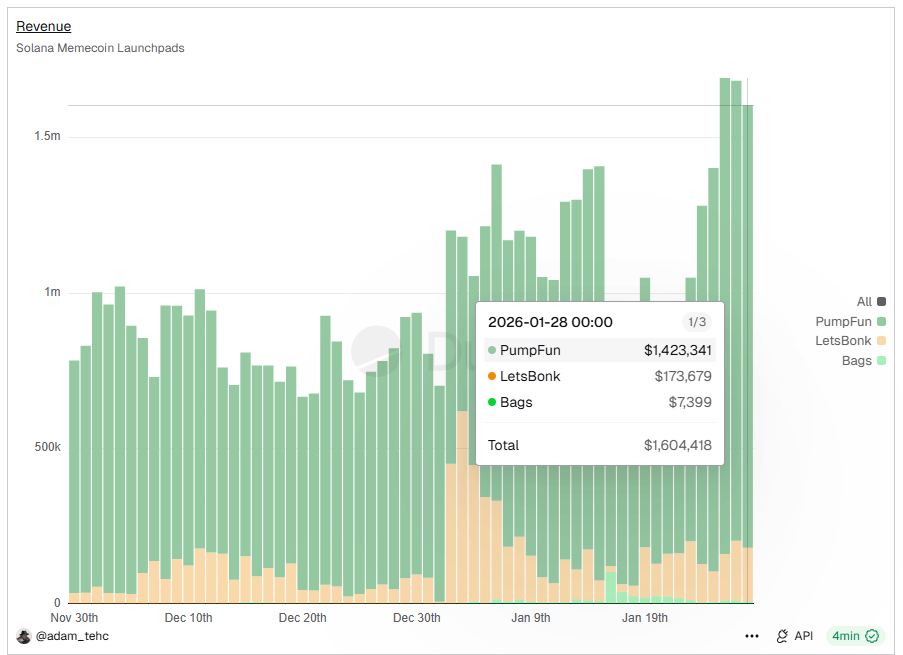Click the Jan 19th x-axis label
This screenshot has height=655, width=903.
pos(645,618)
